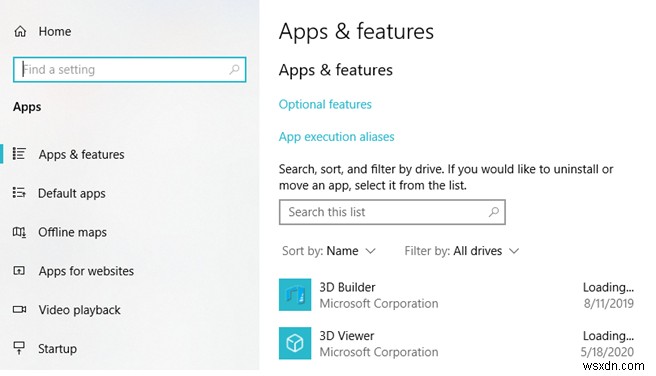This screenshot has height=376, width=656.
Task: Click the Video playback camera icon
Action: (19, 309)
